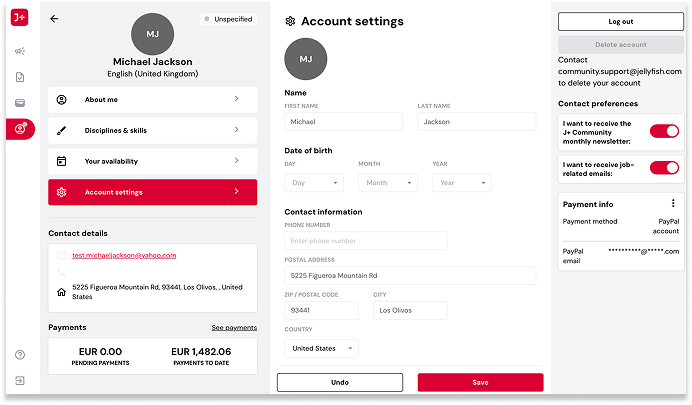This screenshot has width=692, height=405.
Task: Open the Country dropdown showing United States
Action: [321, 349]
